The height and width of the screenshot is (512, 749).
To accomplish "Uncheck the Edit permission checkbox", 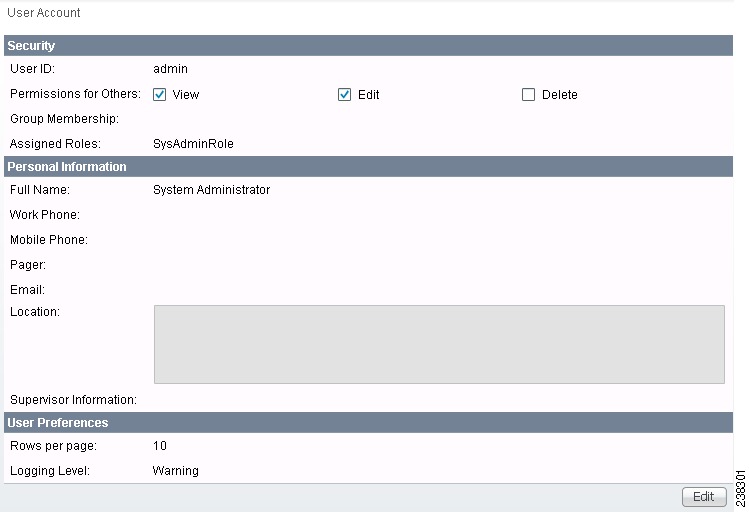I will pos(344,95).
